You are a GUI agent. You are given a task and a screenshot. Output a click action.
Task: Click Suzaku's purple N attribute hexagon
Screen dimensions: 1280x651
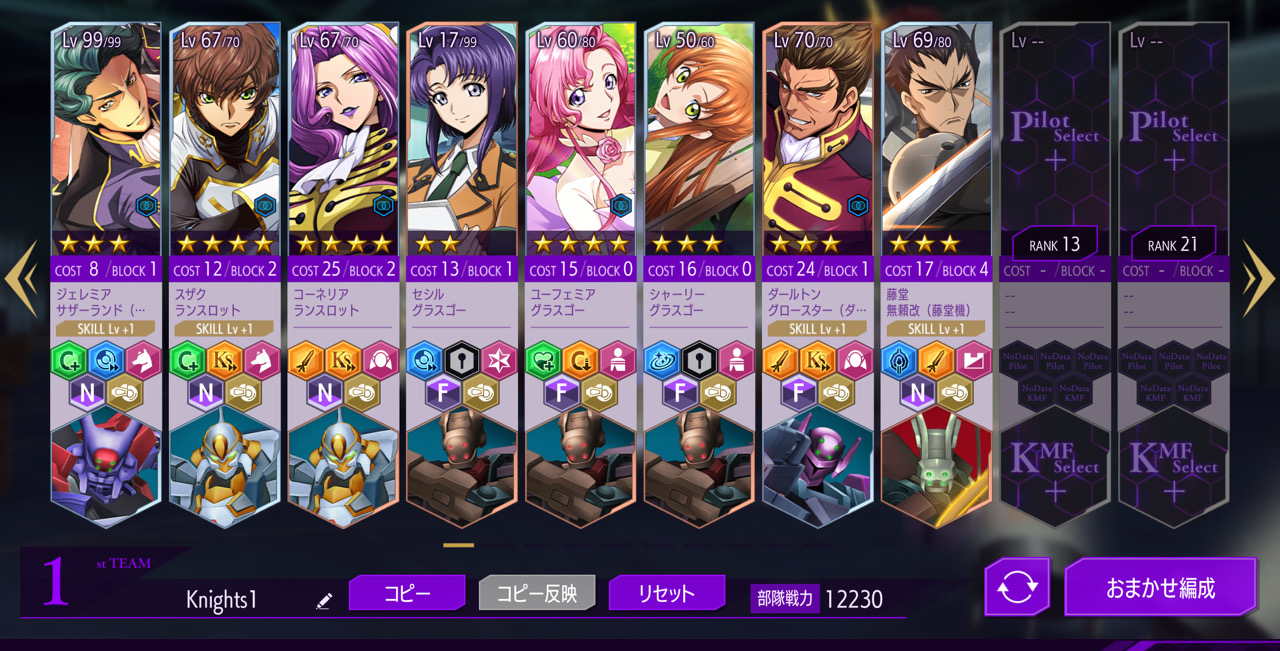point(205,393)
